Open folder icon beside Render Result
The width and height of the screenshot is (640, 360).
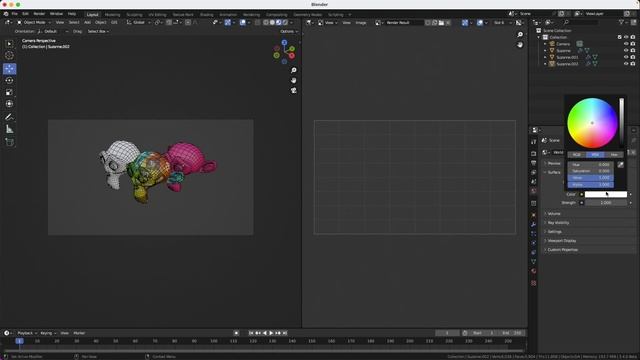[x=441, y=22]
